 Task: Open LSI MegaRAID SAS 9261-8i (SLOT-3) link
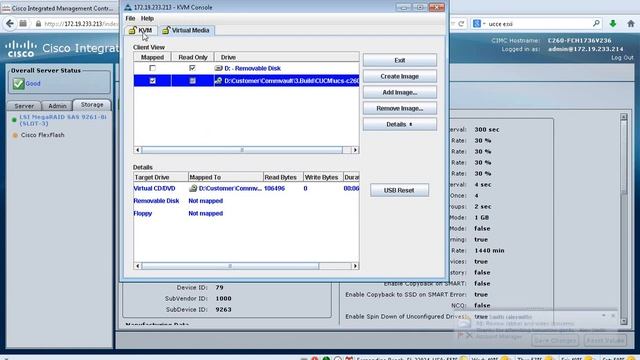tap(63, 120)
